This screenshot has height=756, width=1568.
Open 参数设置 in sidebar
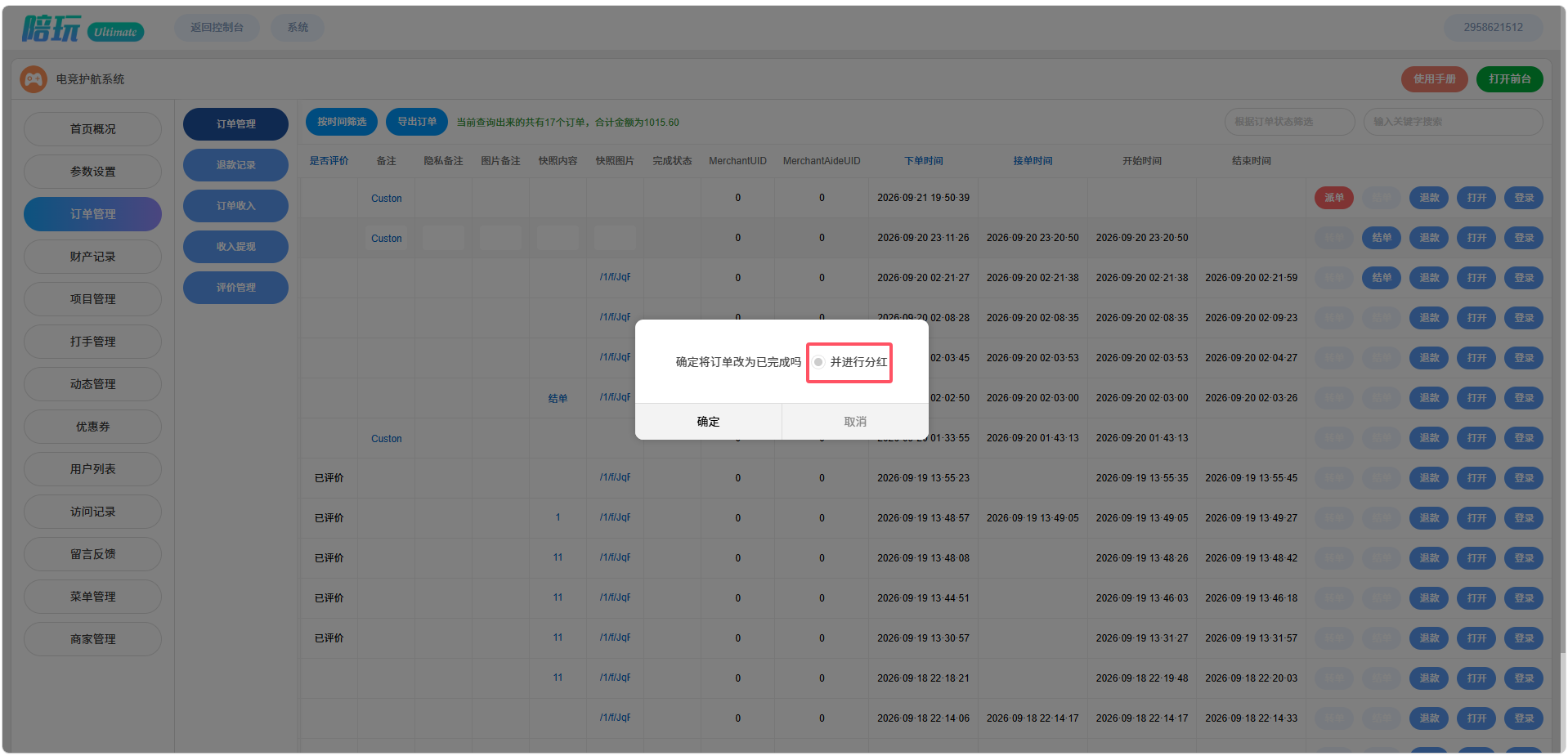pyautogui.click(x=92, y=172)
